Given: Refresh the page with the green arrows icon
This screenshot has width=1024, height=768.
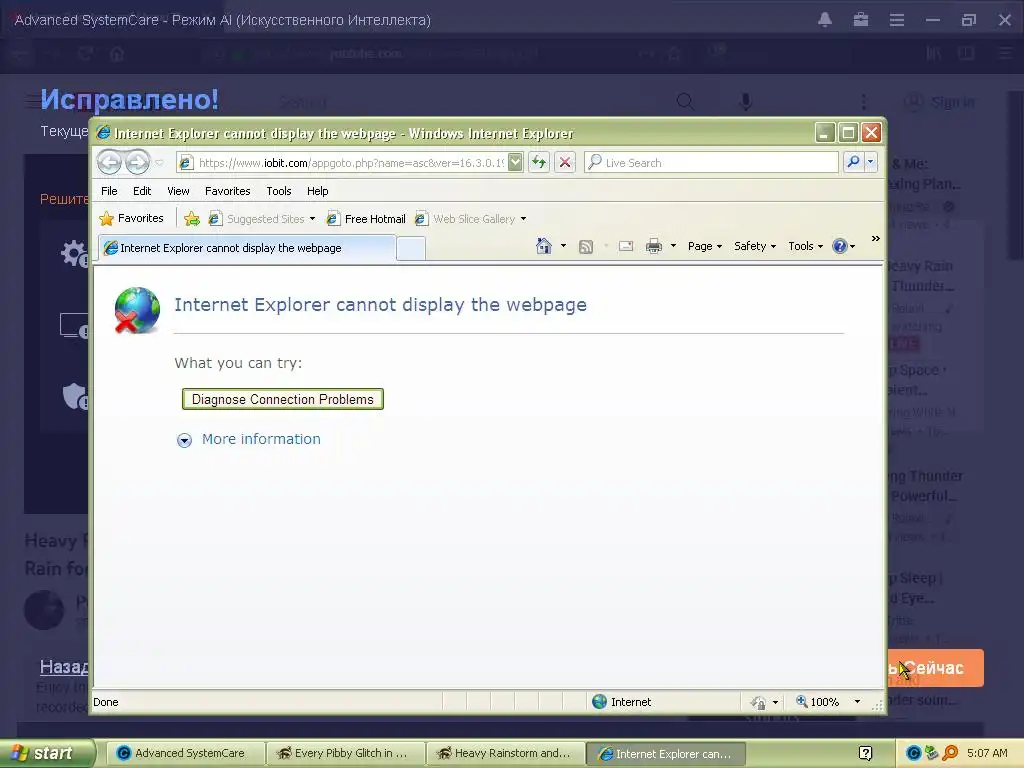Looking at the screenshot, I should [x=539, y=162].
